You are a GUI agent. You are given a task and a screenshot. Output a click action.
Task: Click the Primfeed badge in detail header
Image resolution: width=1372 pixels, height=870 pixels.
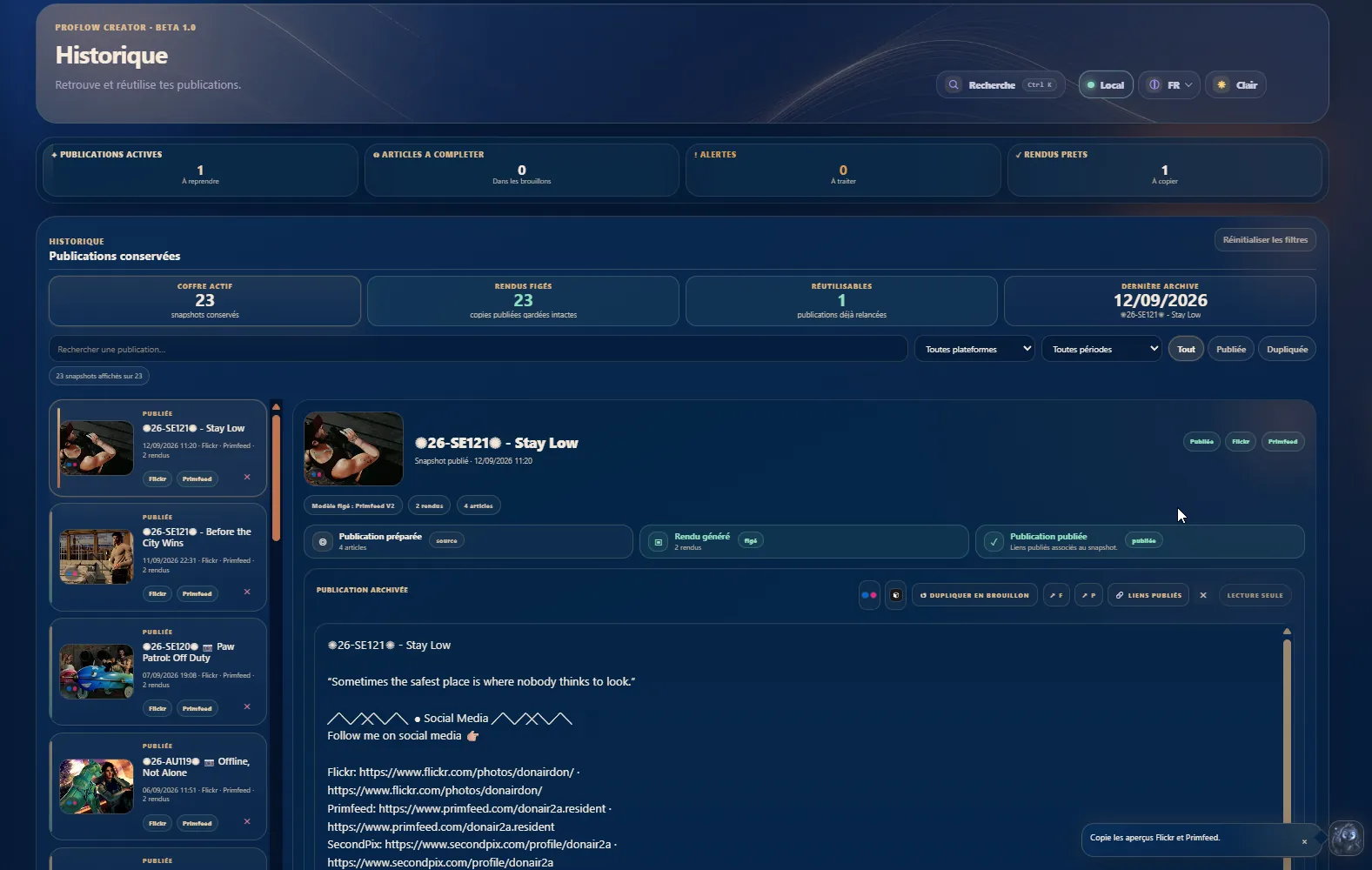pyautogui.click(x=1282, y=442)
